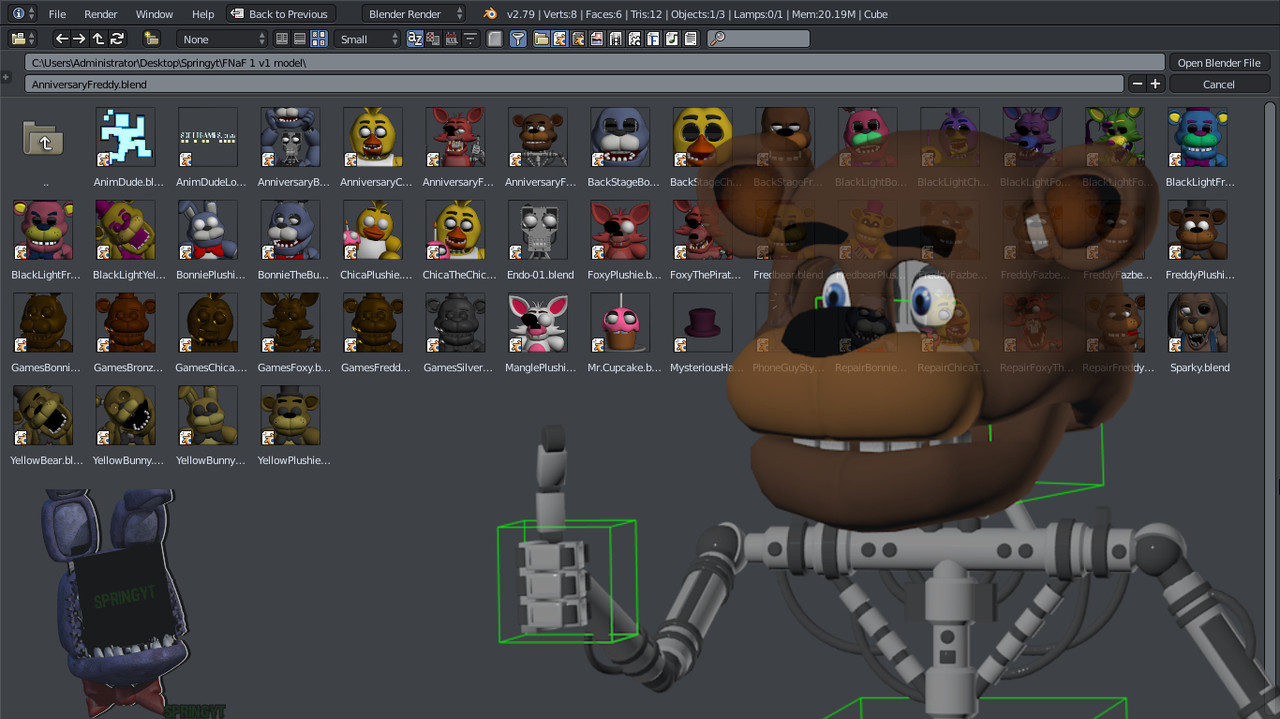The image size is (1280, 719).
Task: Click Open Blender File button
Action: [x=1219, y=63]
